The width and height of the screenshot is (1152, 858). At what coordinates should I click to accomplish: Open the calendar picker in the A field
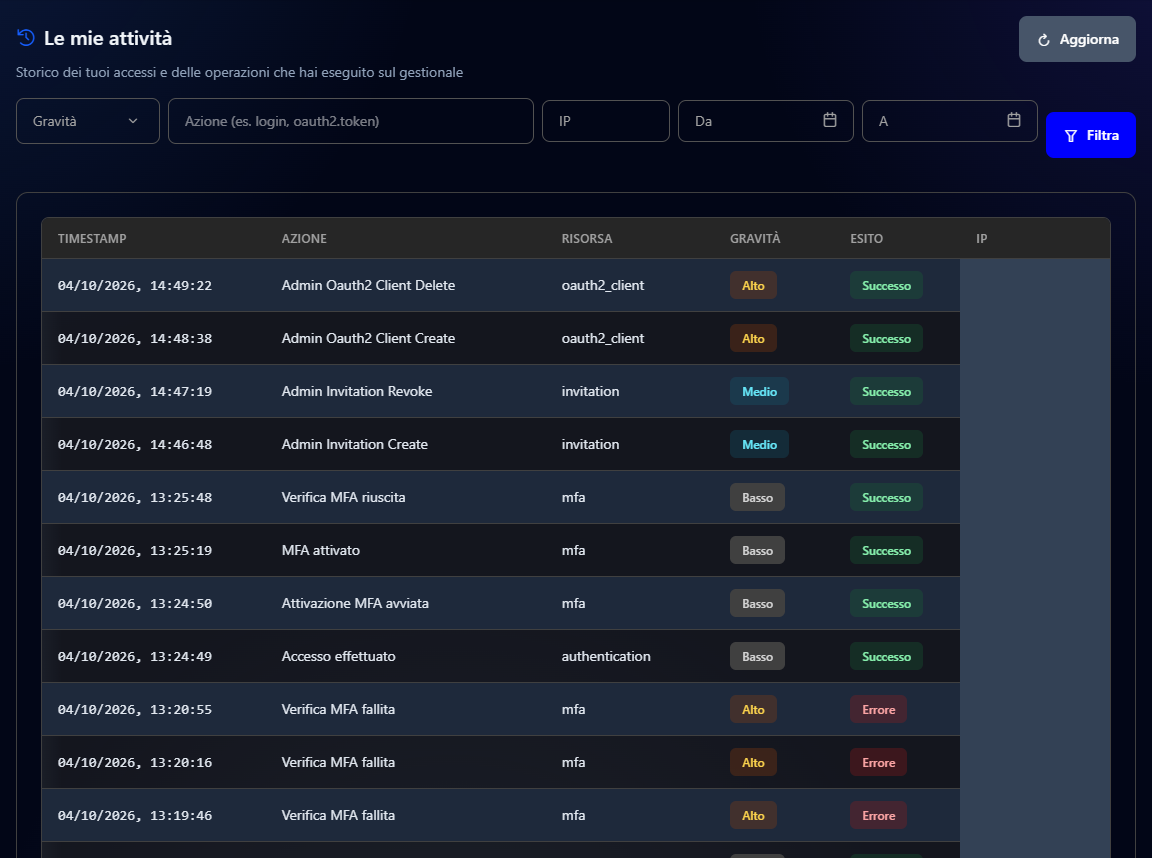point(1013,120)
